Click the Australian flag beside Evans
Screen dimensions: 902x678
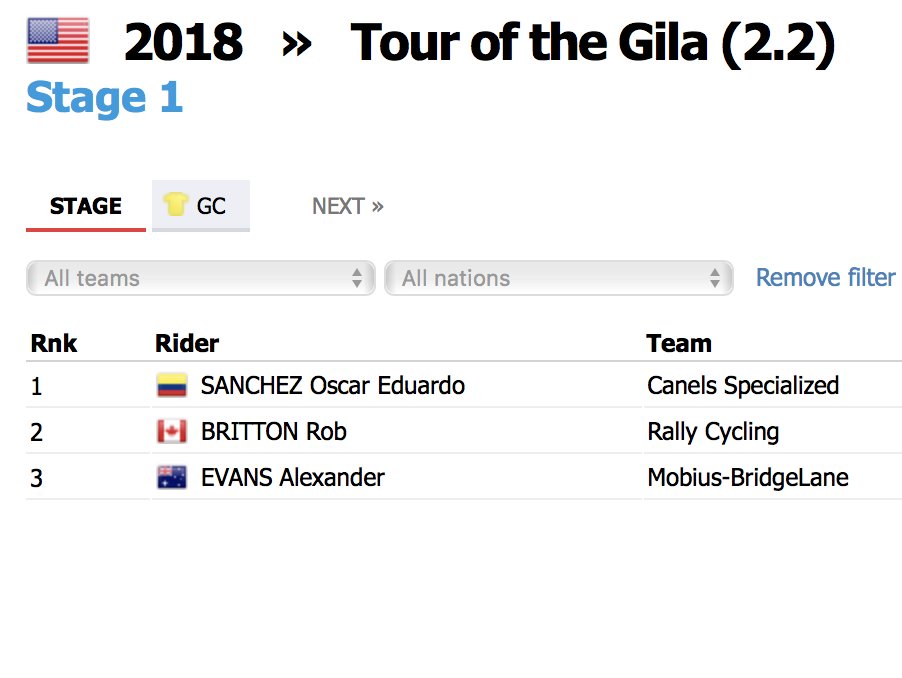[x=172, y=478]
